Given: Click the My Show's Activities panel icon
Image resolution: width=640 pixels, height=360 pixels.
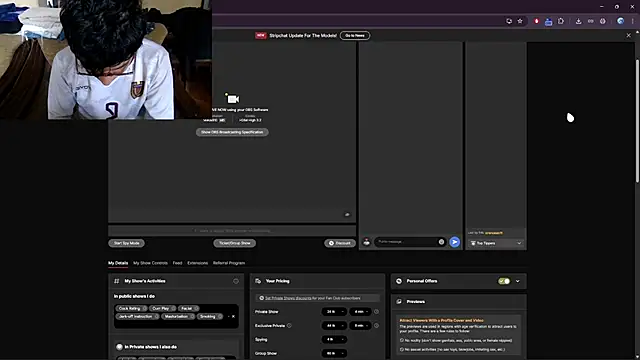Looking at the screenshot, I should [x=117, y=281].
